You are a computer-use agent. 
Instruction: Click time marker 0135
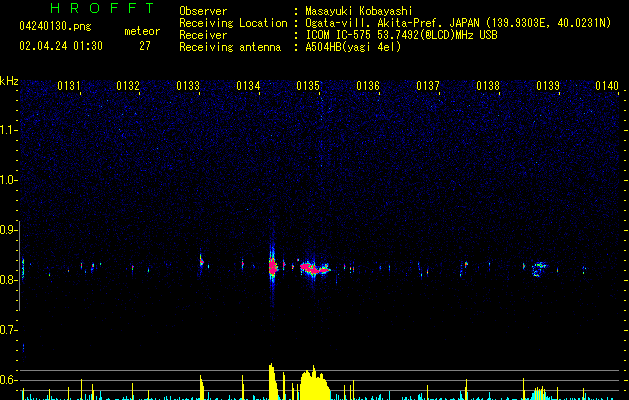pos(308,86)
